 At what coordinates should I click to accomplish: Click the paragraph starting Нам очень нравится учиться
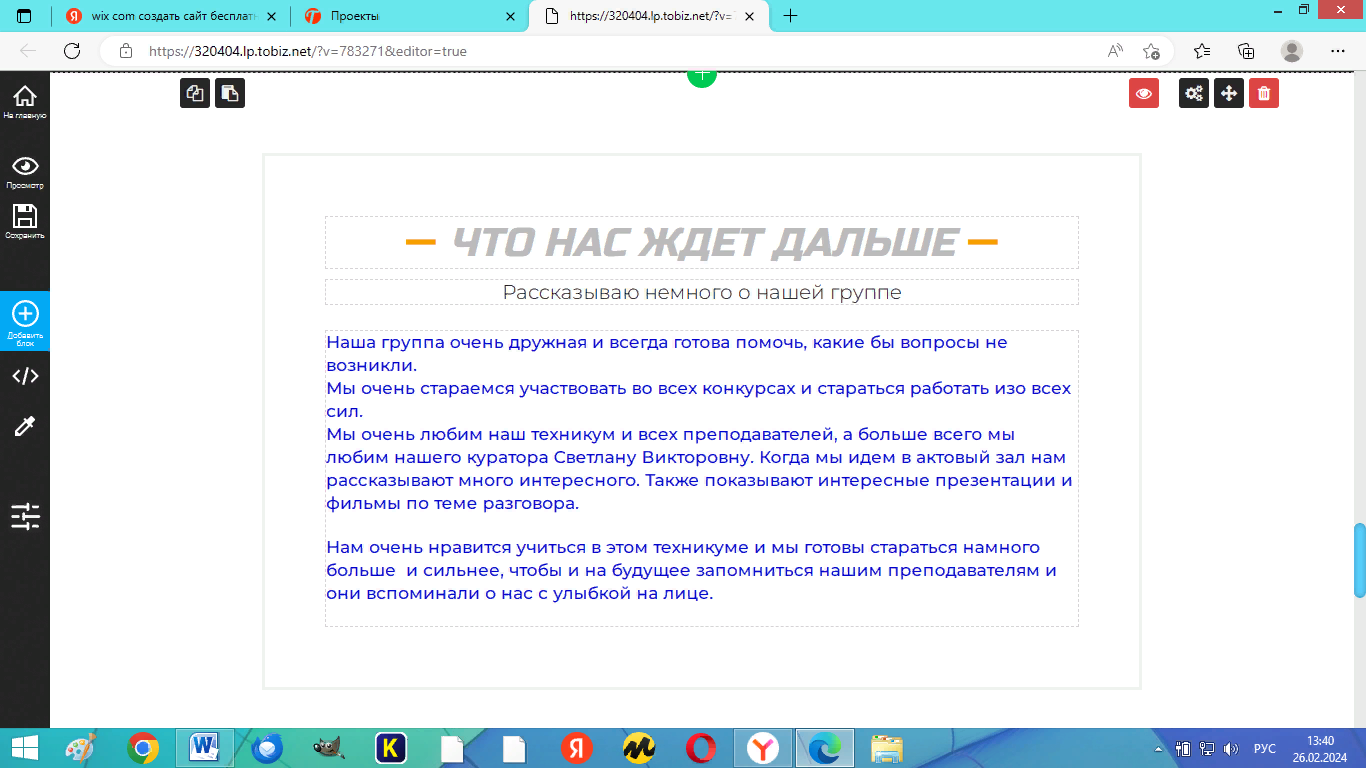click(692, 570)
